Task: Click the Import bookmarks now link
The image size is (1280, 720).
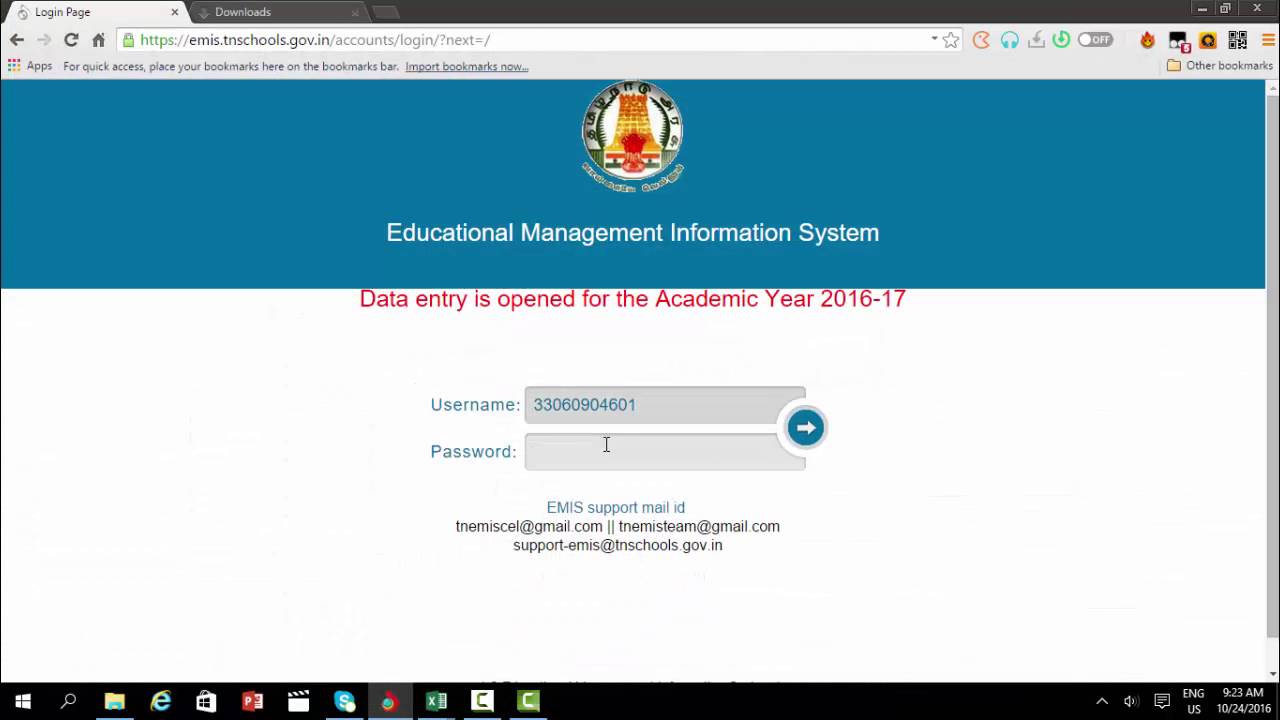Action: (x=466, y=66)
